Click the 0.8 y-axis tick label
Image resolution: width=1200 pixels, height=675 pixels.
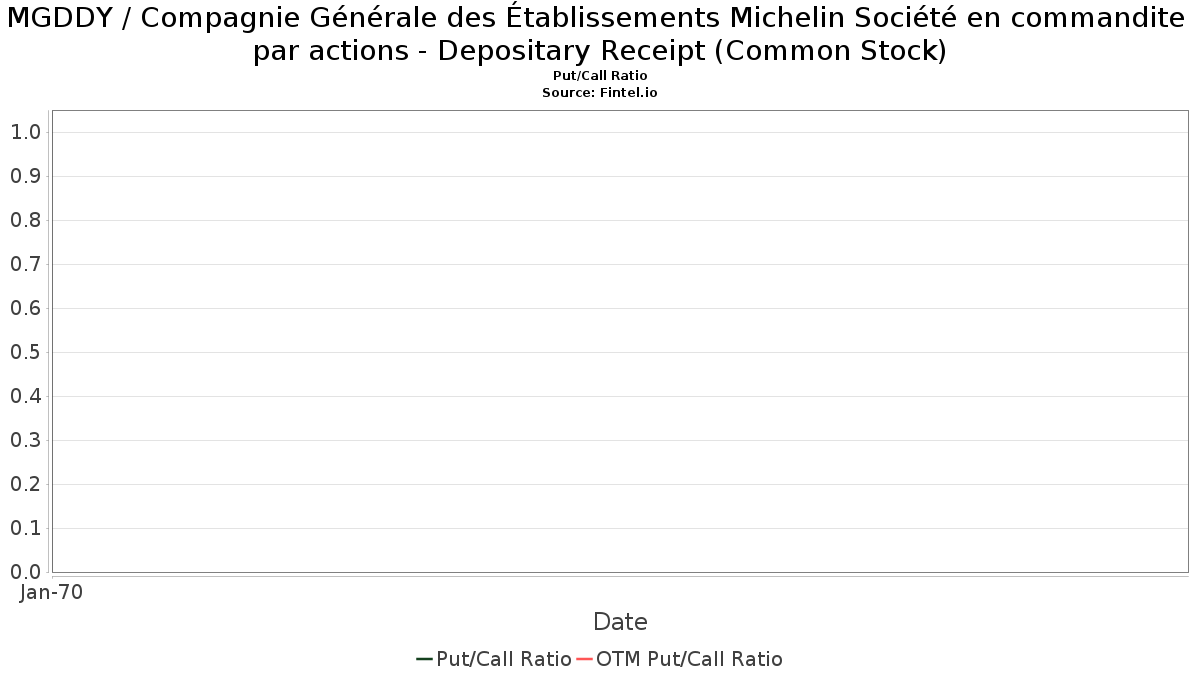[x=25, y=220]
